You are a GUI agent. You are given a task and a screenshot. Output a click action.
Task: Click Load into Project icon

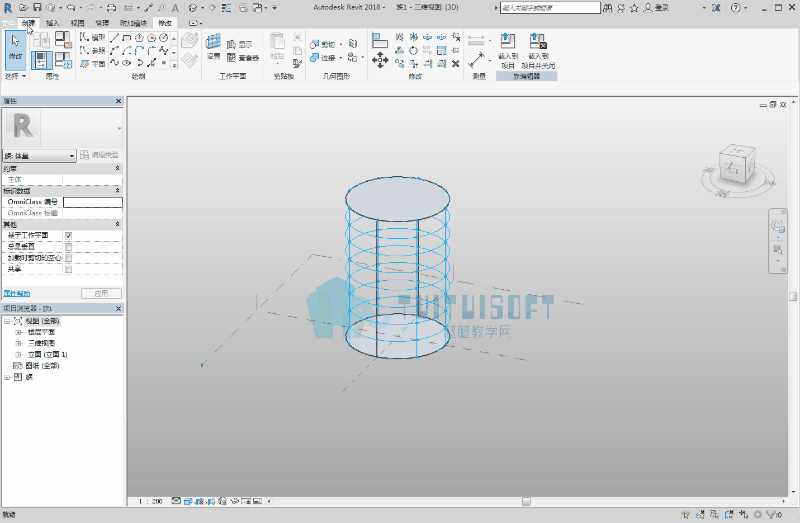[508, 50]
